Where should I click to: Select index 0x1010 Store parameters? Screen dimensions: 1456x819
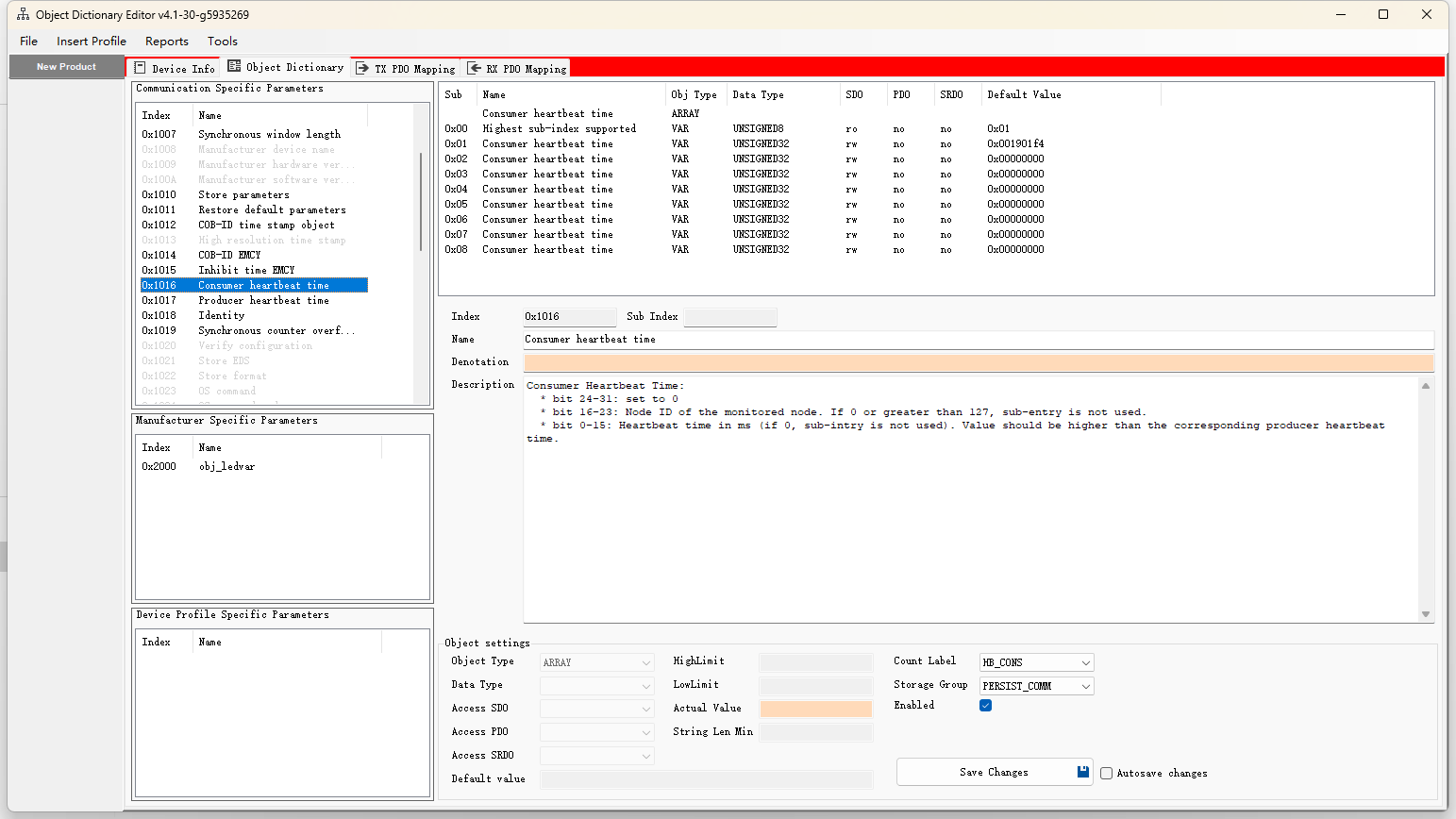coord(254,194)
